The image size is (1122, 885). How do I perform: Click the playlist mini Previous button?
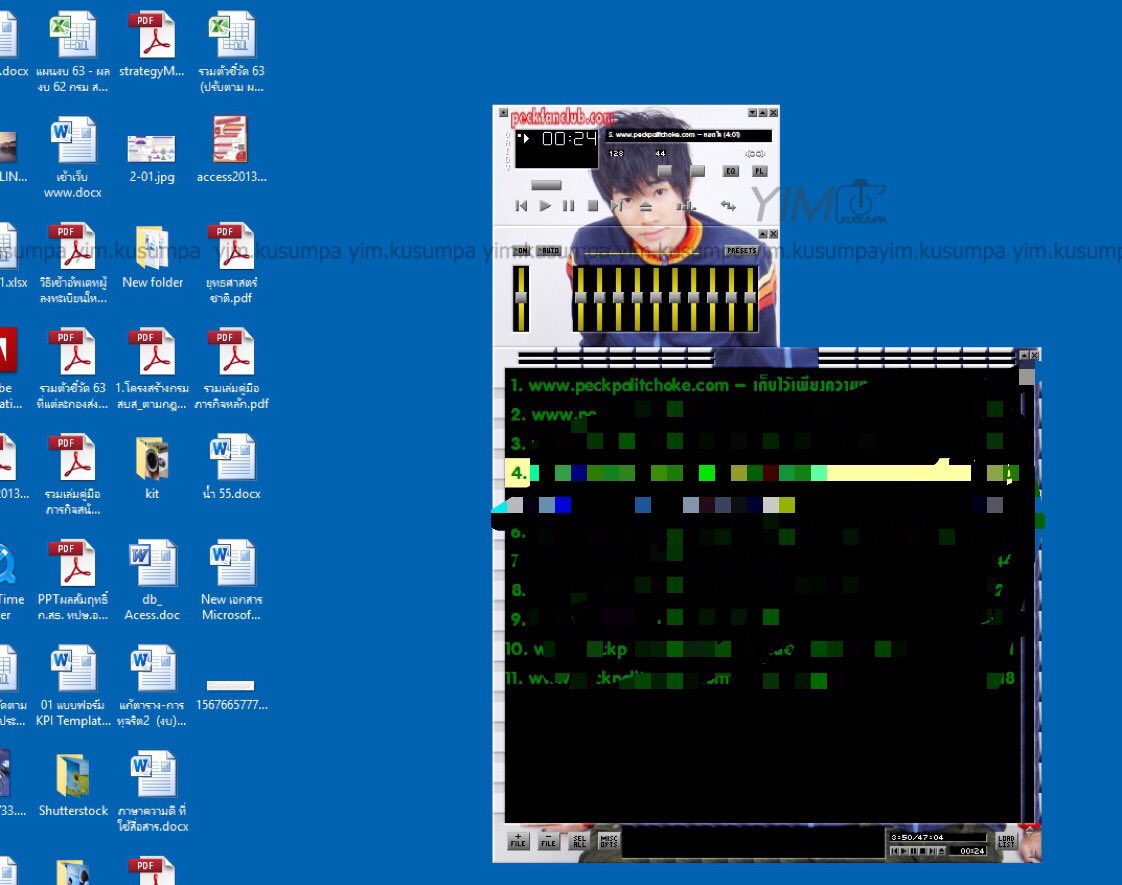pos(894,851)
